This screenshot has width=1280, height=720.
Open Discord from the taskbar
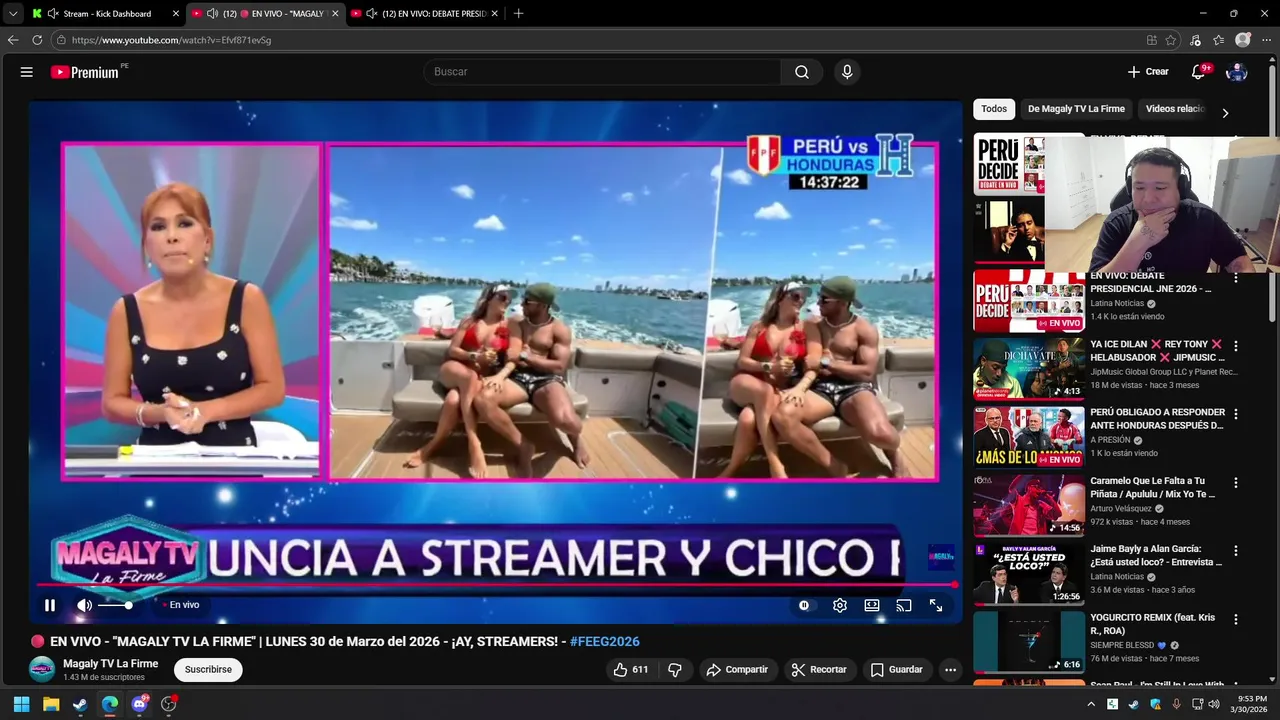coord(140,704)
